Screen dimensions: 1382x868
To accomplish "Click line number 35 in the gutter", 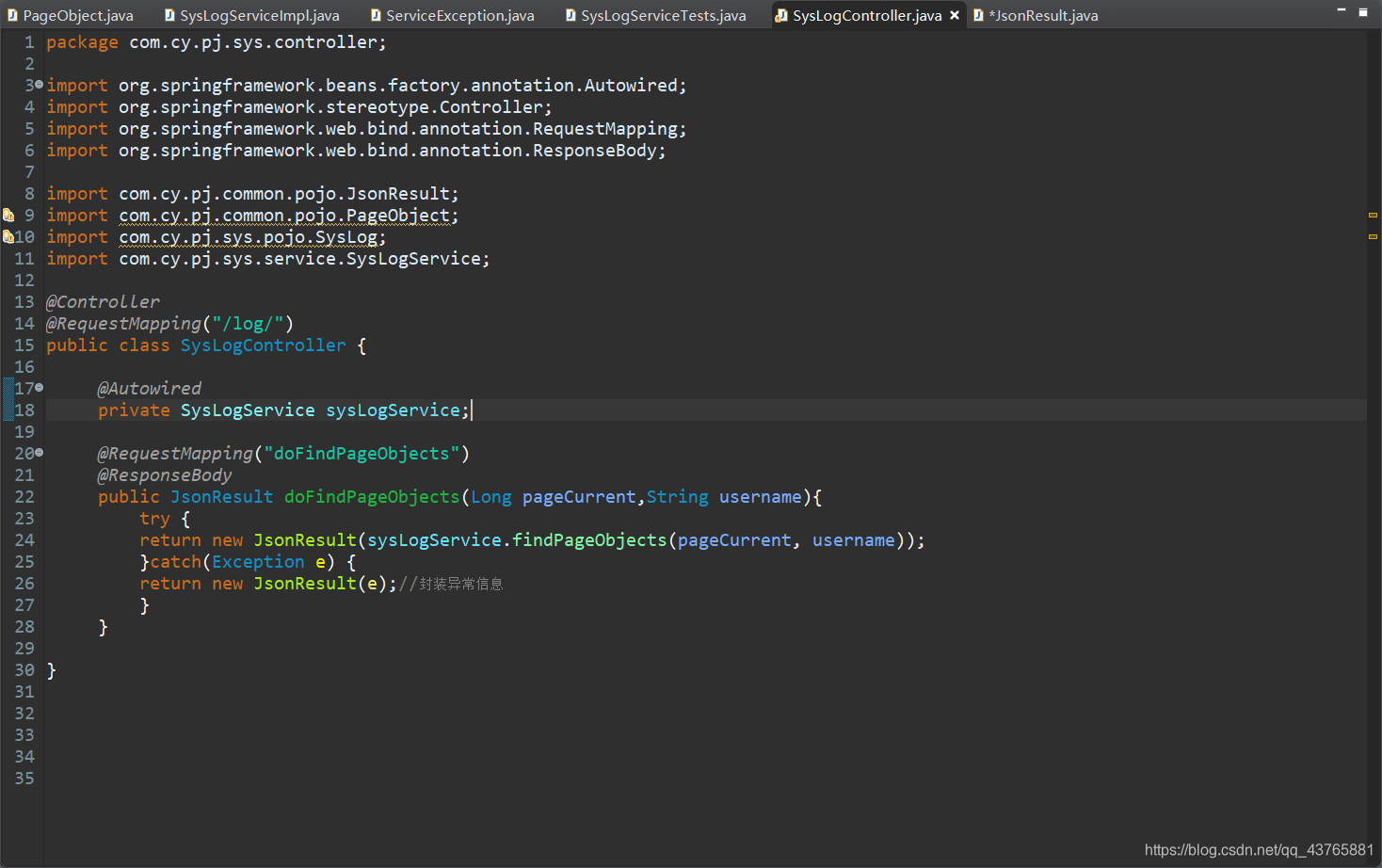I will tap(24, 779).
